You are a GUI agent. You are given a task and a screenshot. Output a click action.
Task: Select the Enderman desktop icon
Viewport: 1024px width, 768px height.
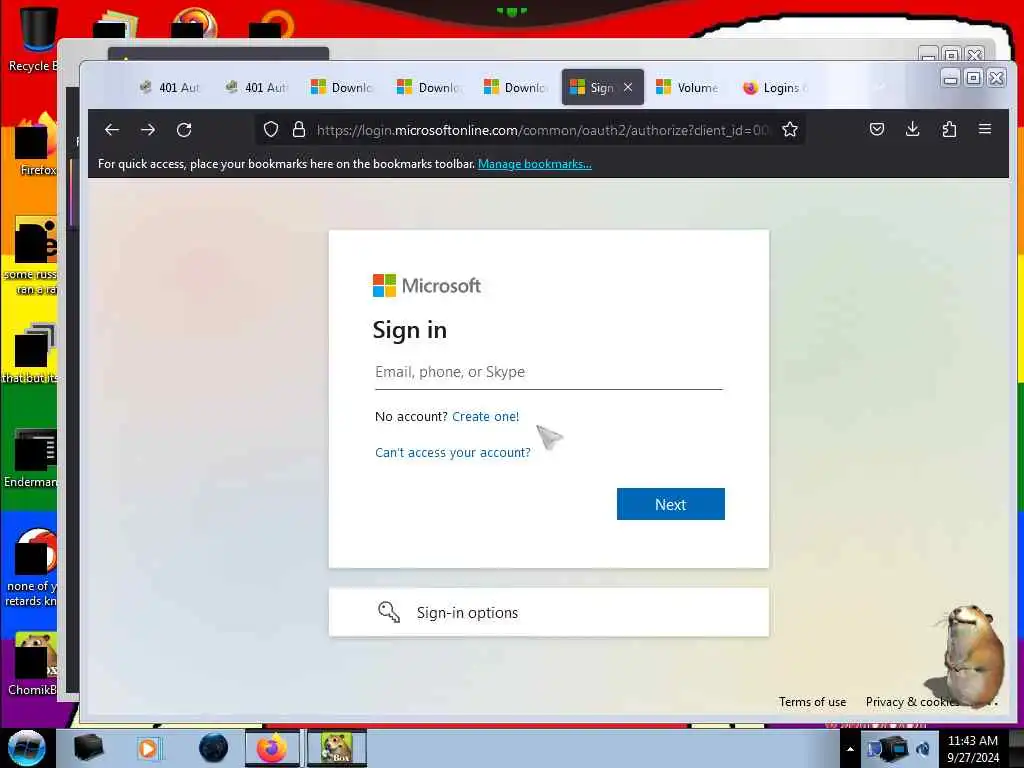[x=31, y=457]
